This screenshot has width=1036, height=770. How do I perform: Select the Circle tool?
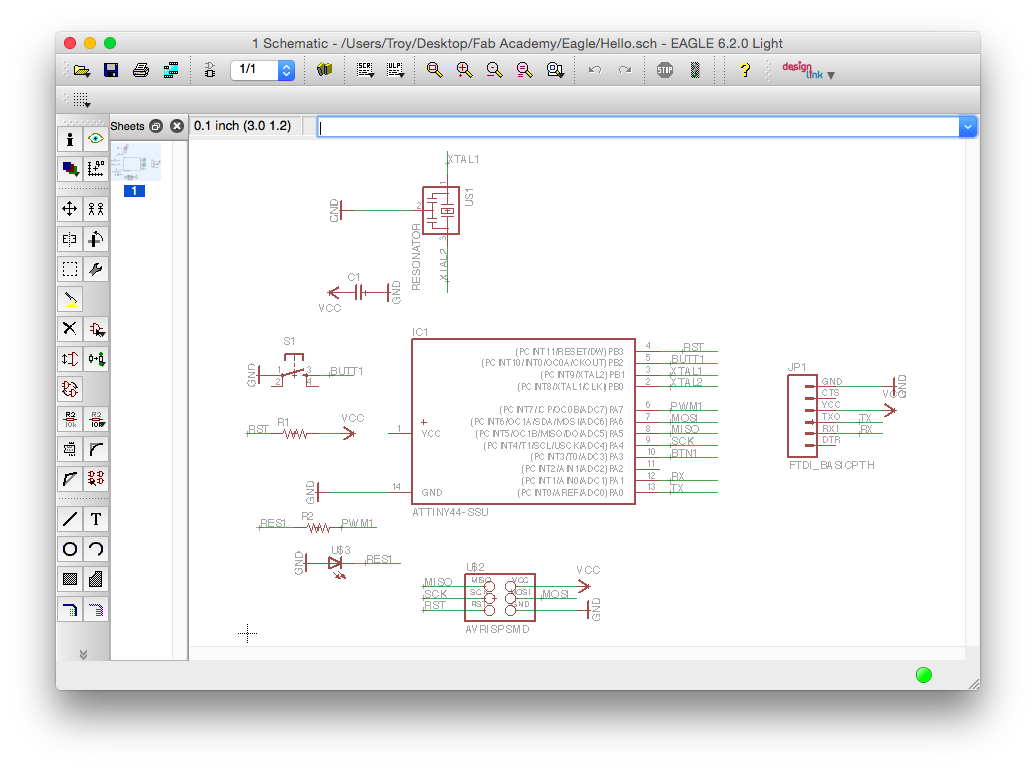coord(70,549)
